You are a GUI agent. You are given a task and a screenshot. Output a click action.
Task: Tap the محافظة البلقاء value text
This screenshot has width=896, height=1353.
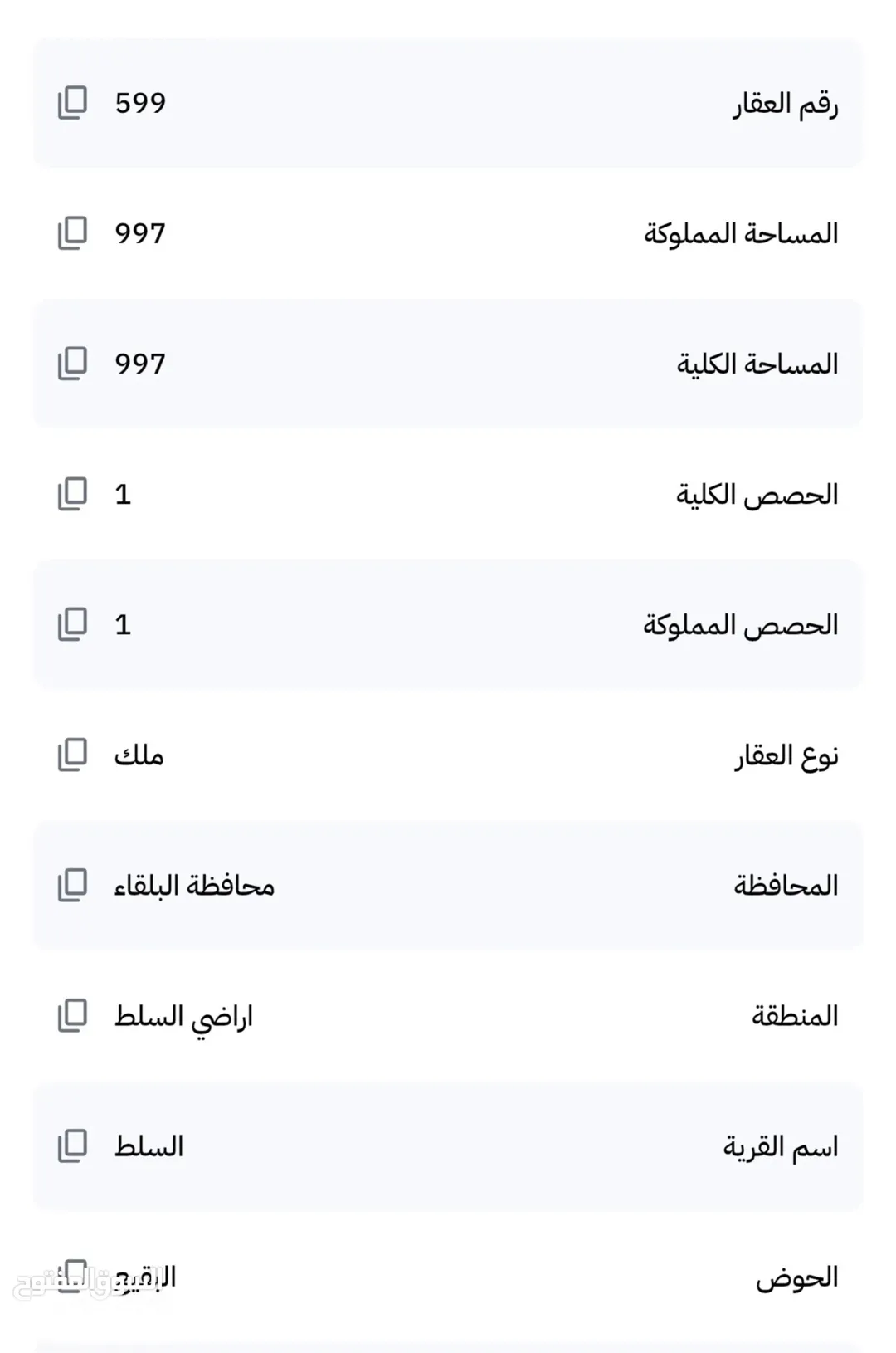coord(194,886)
